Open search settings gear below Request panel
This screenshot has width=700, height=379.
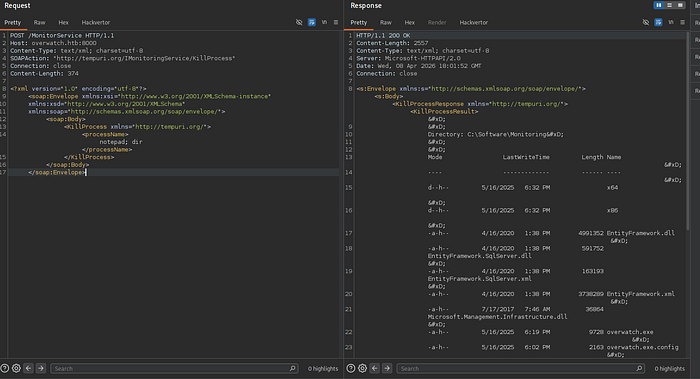pos(16,368)
